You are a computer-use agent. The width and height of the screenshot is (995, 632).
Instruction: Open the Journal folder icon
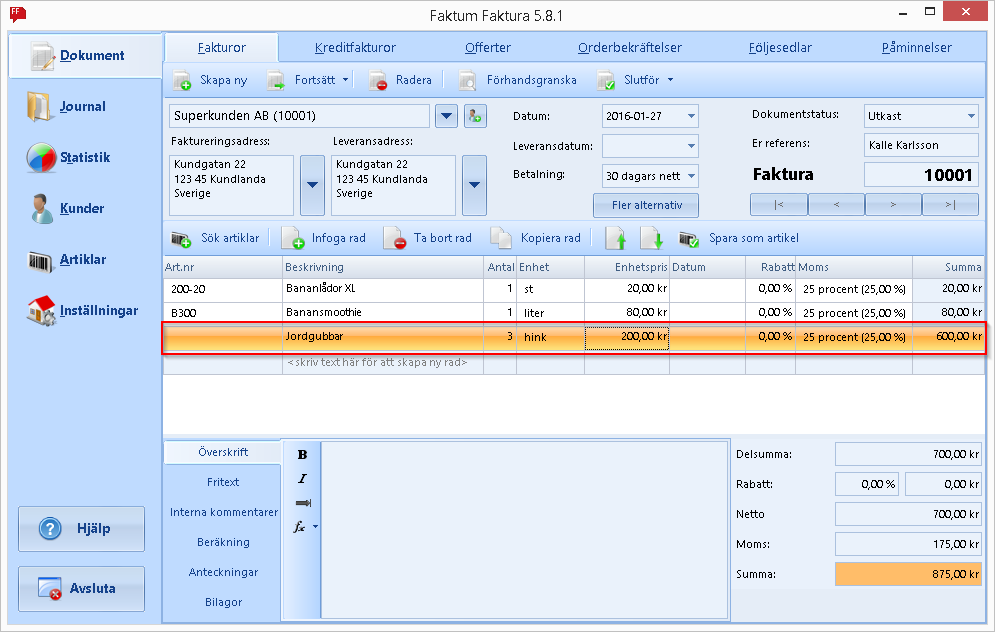(39, 107)
